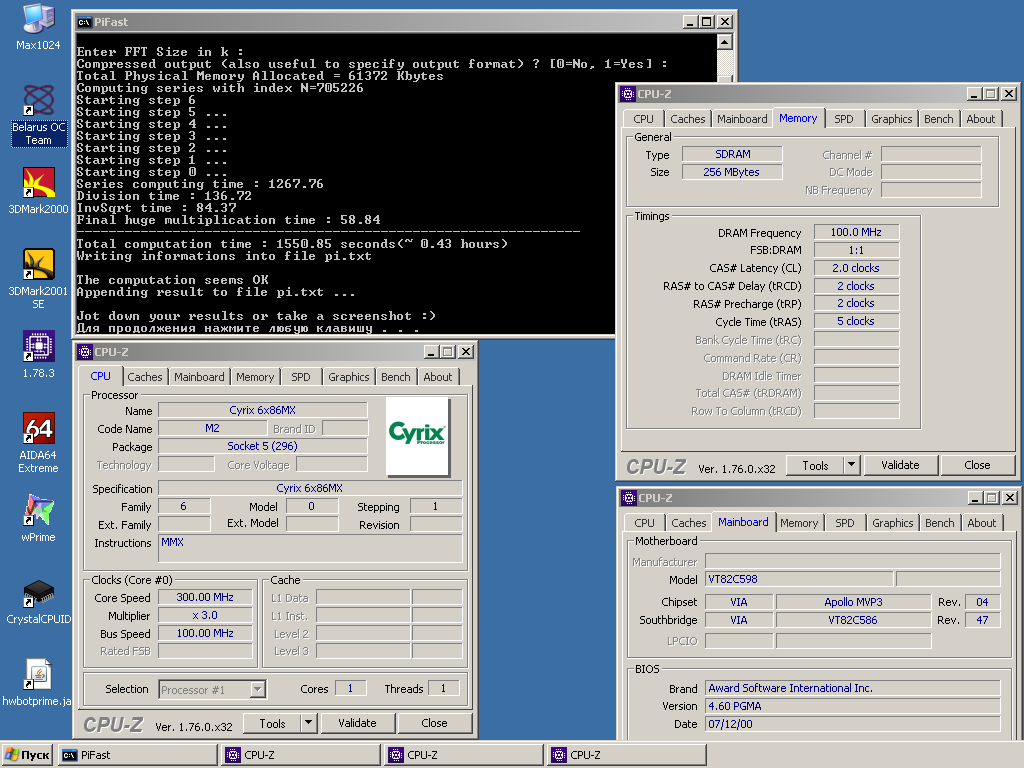Viewport: 1024px width, 768px height.
Task: Click Validate in CPU-Z CPU window
Action: pyautogui.click(x=357, y=724)
